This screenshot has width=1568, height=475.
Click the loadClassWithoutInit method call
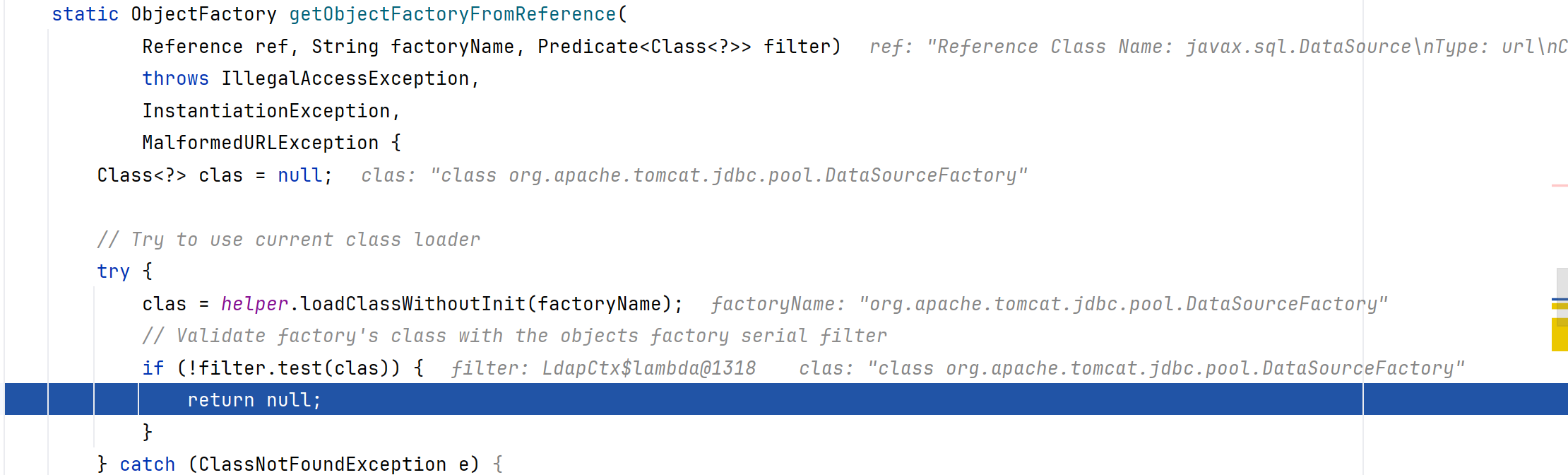pos(412,304)
